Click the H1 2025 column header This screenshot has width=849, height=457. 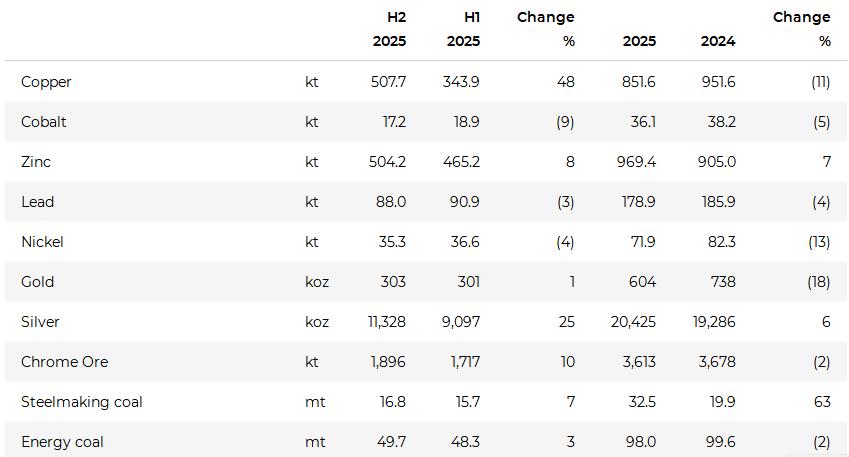[463, 29]
